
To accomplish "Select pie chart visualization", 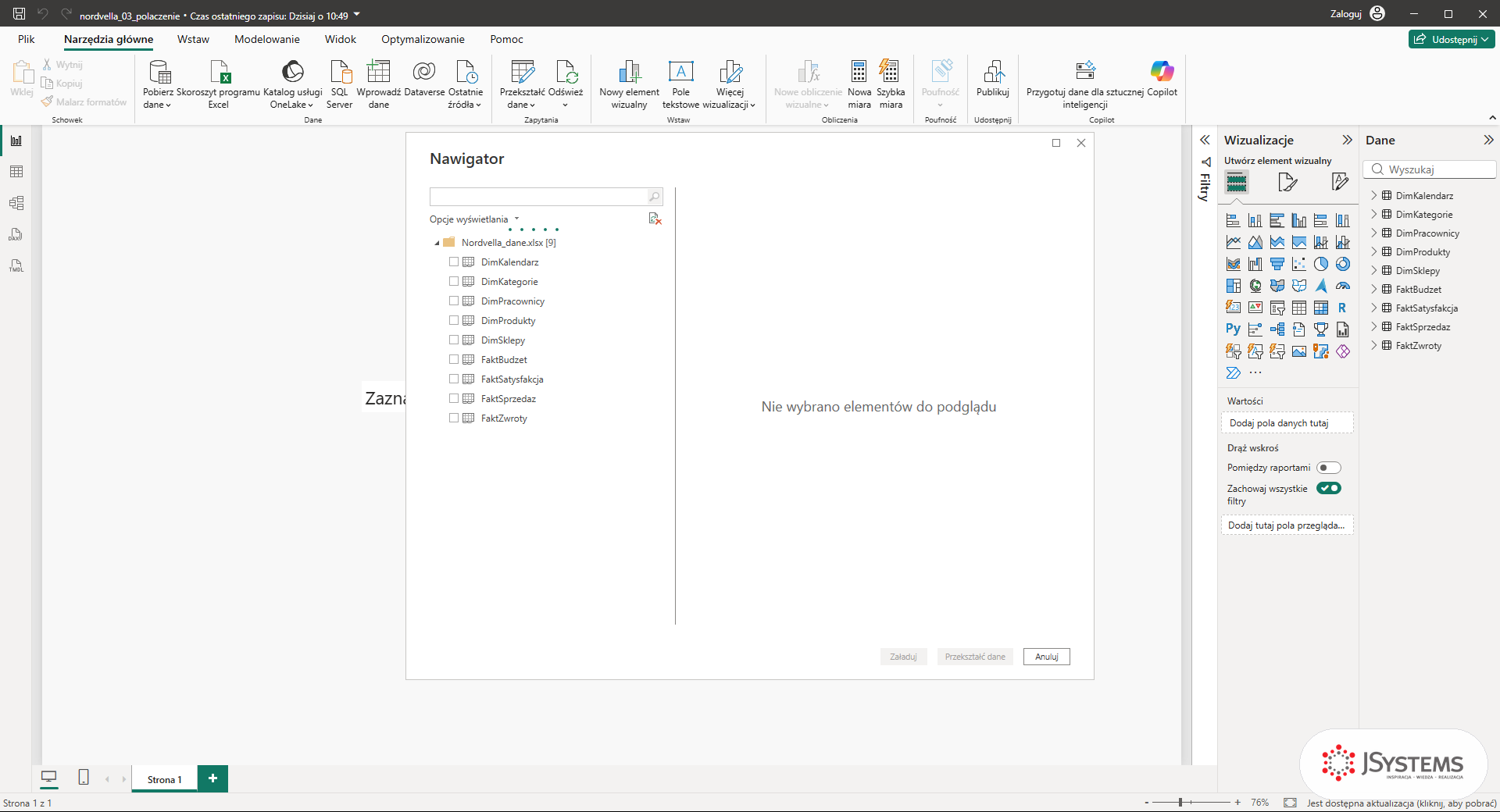I will click(x=1321, y=264).
